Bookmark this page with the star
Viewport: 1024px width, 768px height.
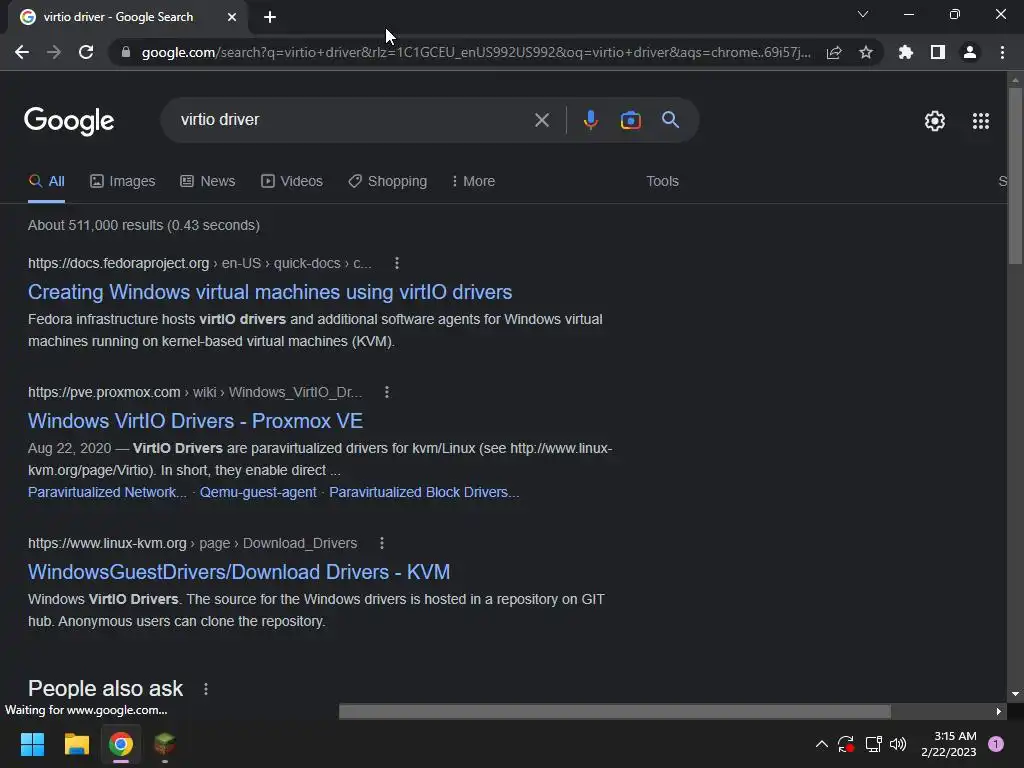866,52
